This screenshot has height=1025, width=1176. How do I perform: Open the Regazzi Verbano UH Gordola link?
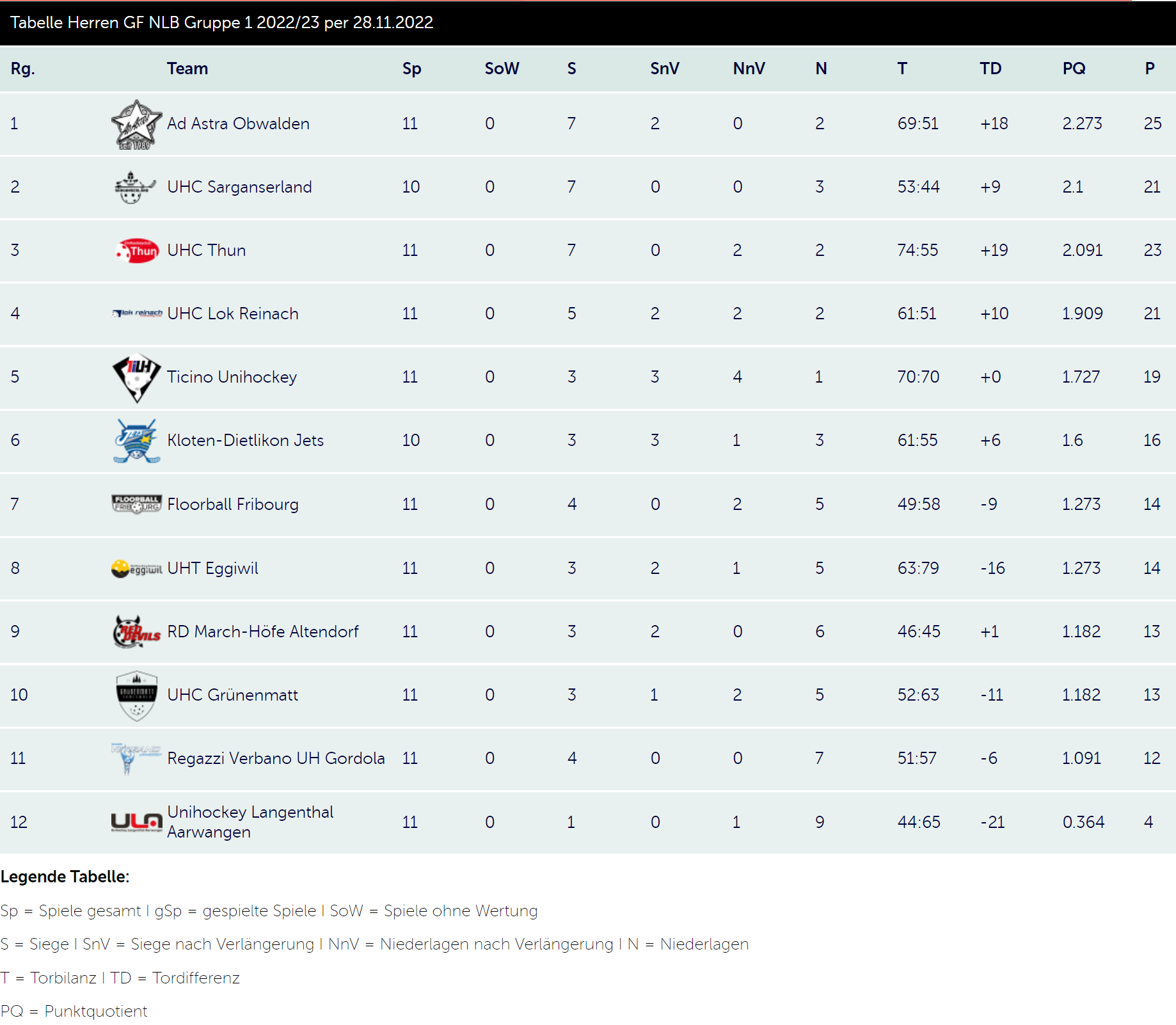pyautogui.click(x=276, y=758)
